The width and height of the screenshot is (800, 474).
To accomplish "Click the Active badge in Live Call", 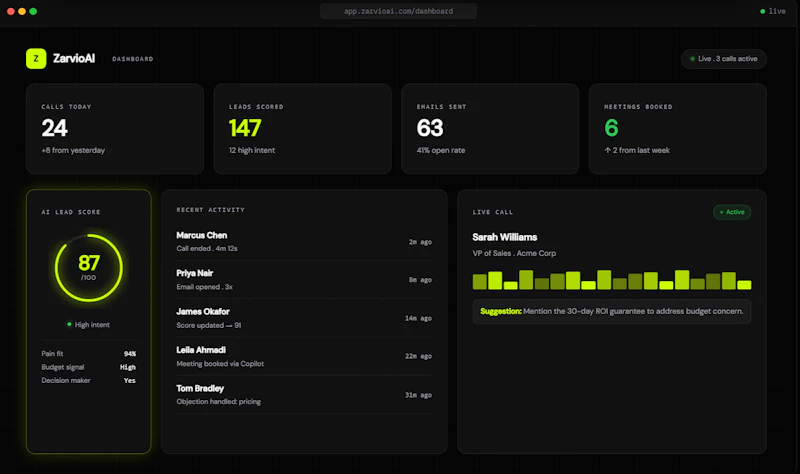I will (x=732, y=212).
